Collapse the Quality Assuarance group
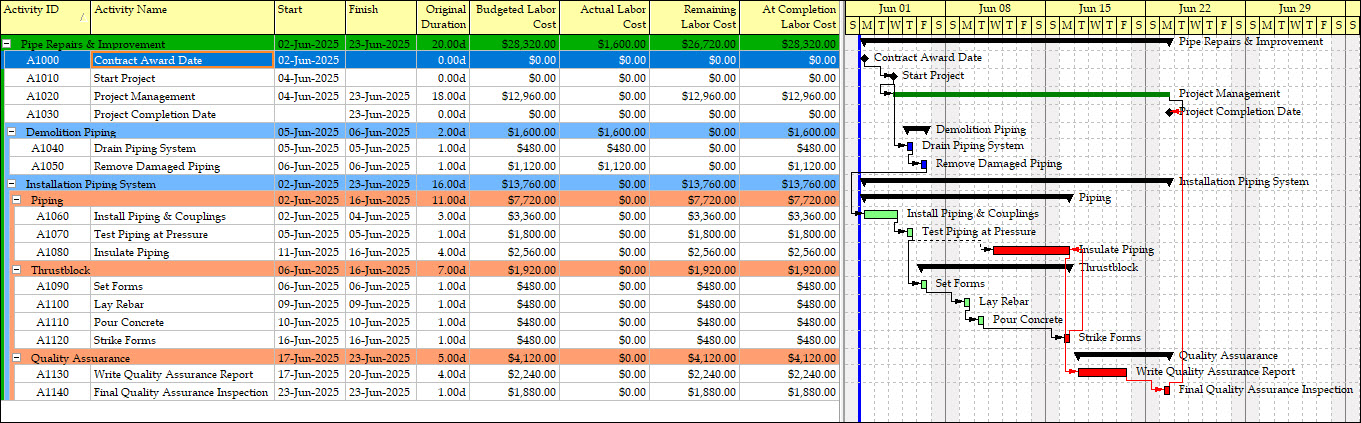Screen dimensions: 1361x423 pos(17,357)
